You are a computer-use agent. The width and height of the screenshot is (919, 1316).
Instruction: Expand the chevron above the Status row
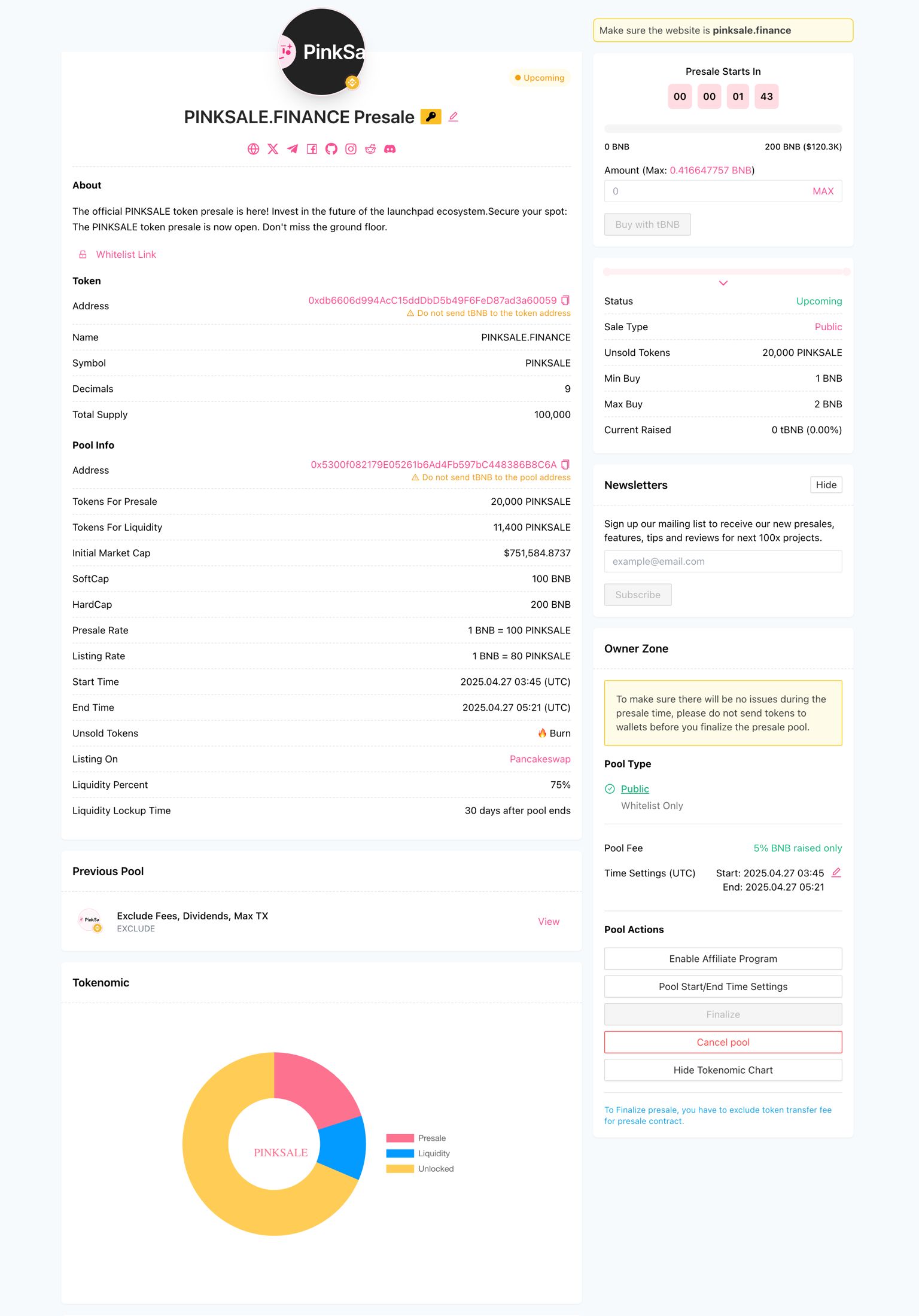[x=723, y=283]
